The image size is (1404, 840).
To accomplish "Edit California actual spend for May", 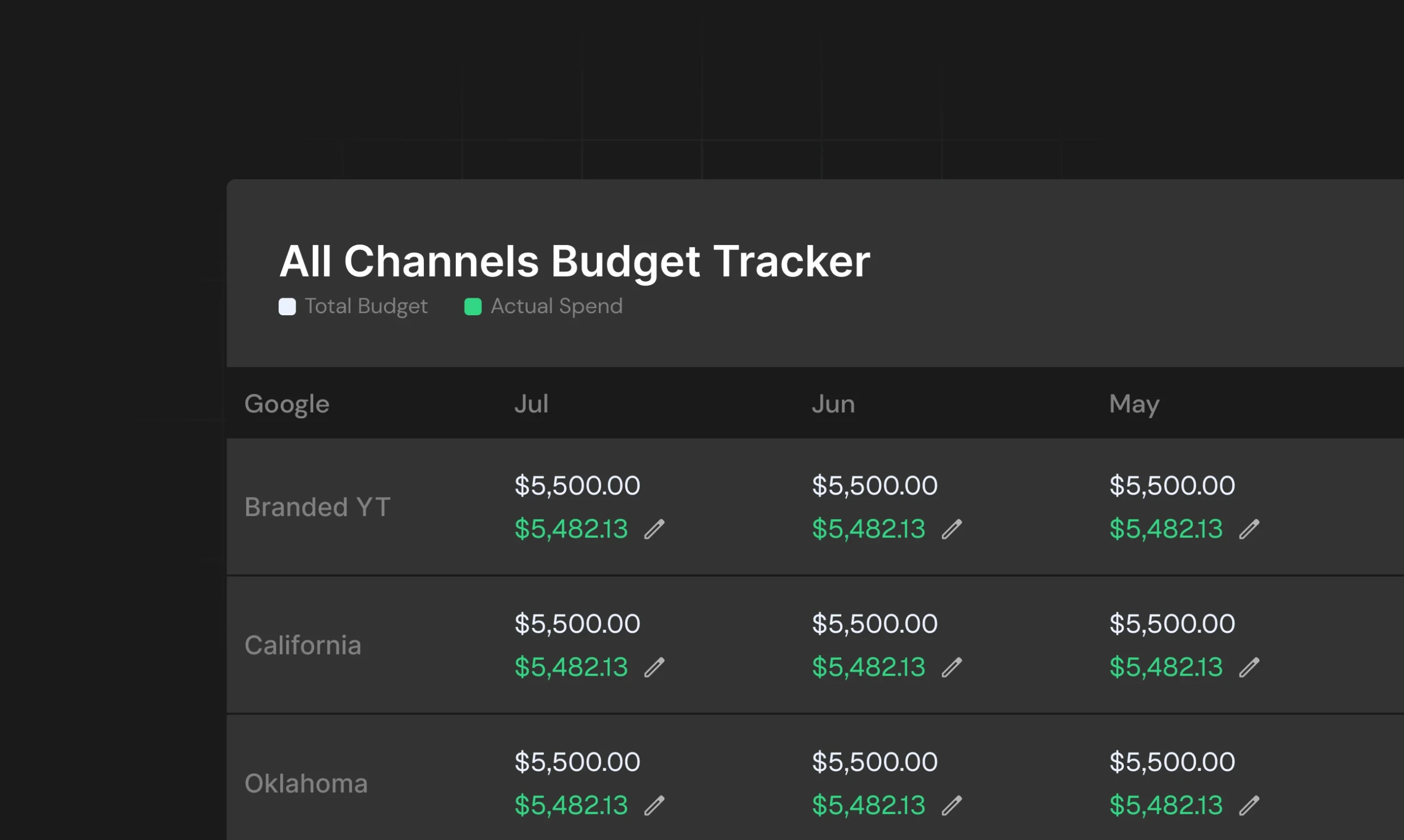I will (1249, 667).
